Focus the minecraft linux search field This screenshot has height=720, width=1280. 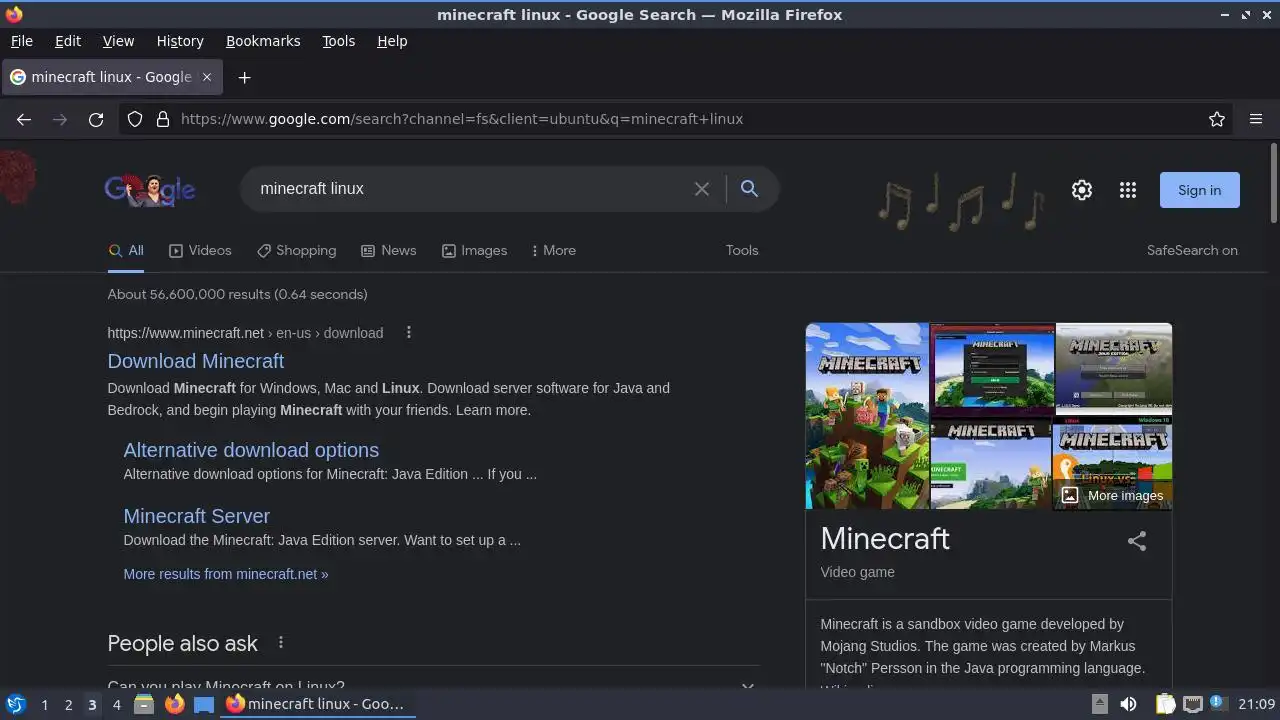pyautogui.click(x=470, y=189)
